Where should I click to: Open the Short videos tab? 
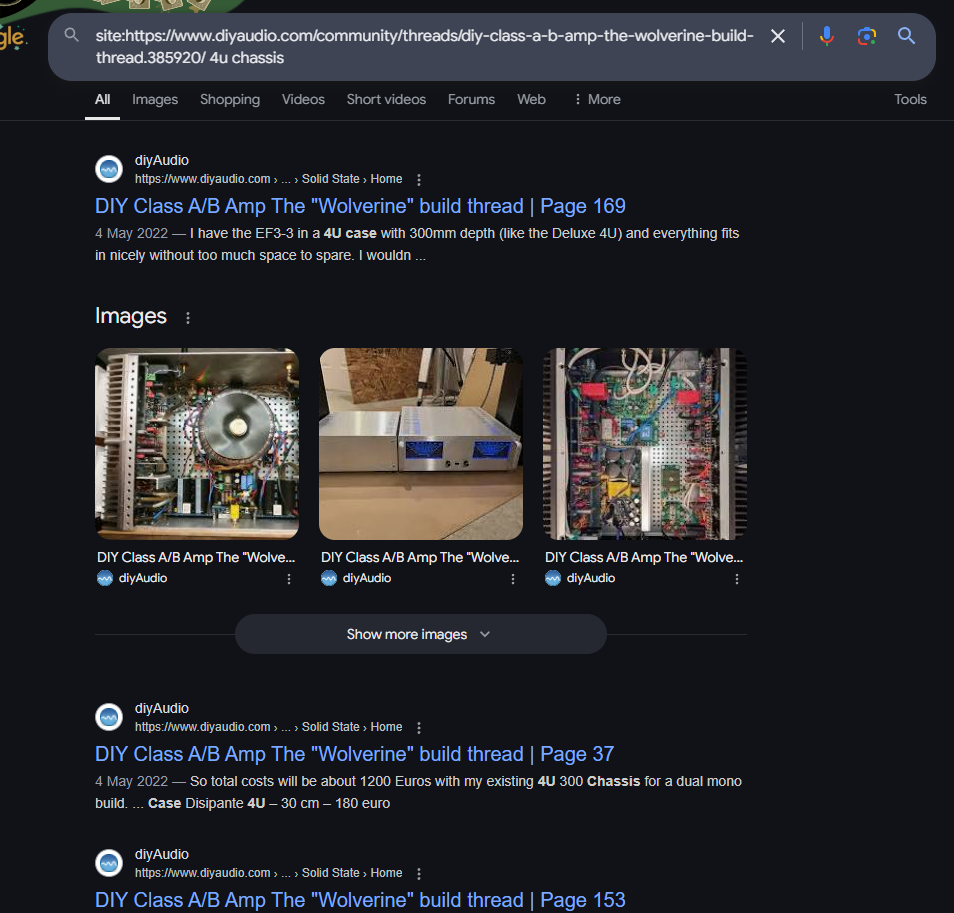pos(386,99)
